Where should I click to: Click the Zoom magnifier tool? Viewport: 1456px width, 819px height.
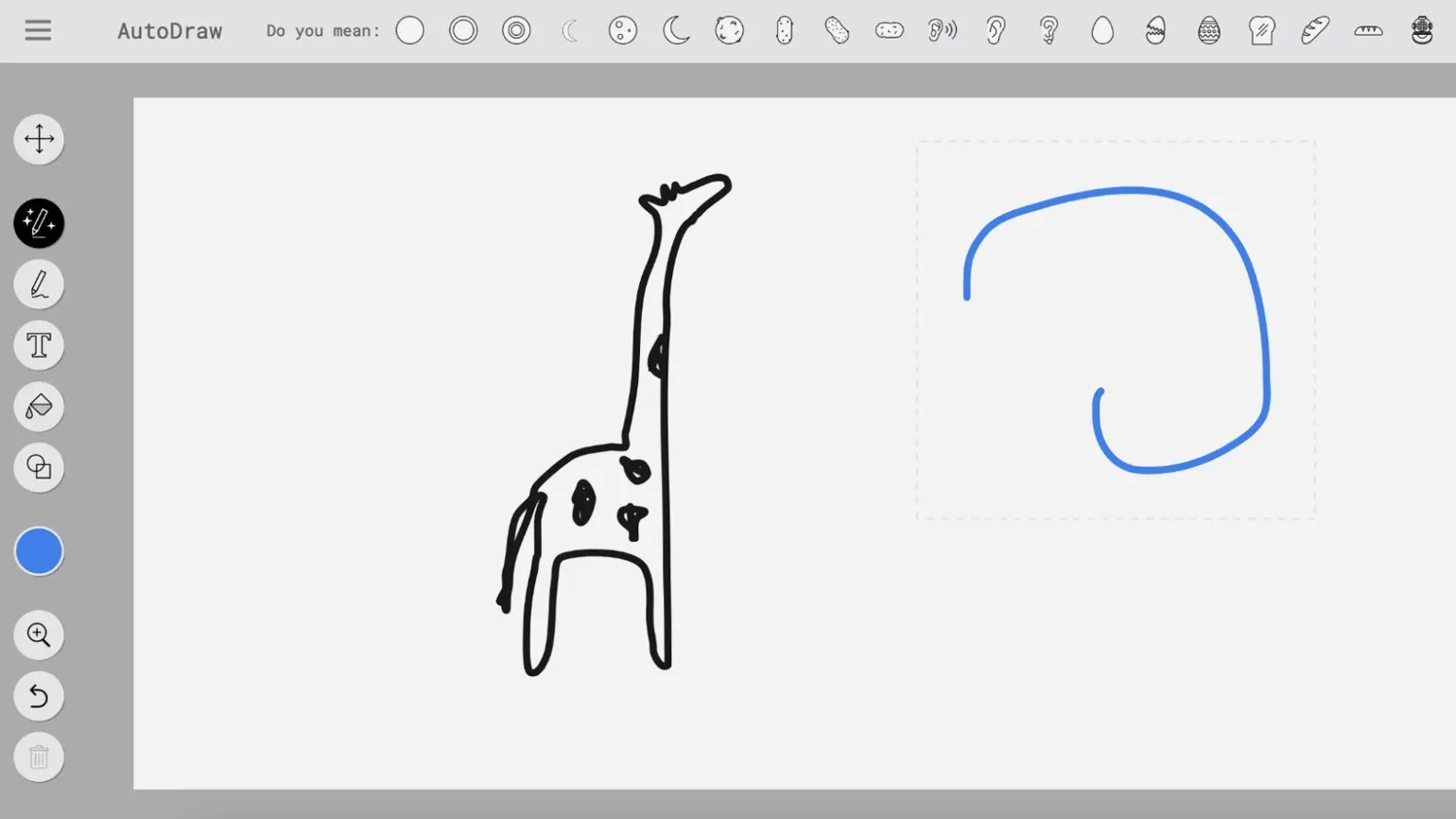click(39, 635)
